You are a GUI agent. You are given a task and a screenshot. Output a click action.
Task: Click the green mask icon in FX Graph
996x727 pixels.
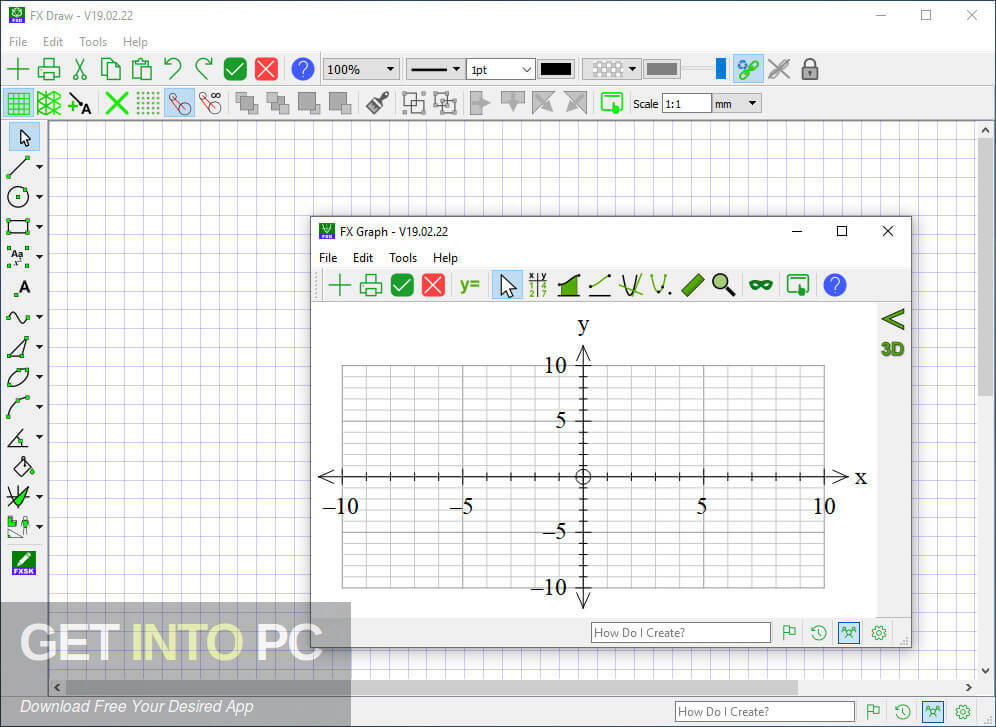[x=760, y=285]
